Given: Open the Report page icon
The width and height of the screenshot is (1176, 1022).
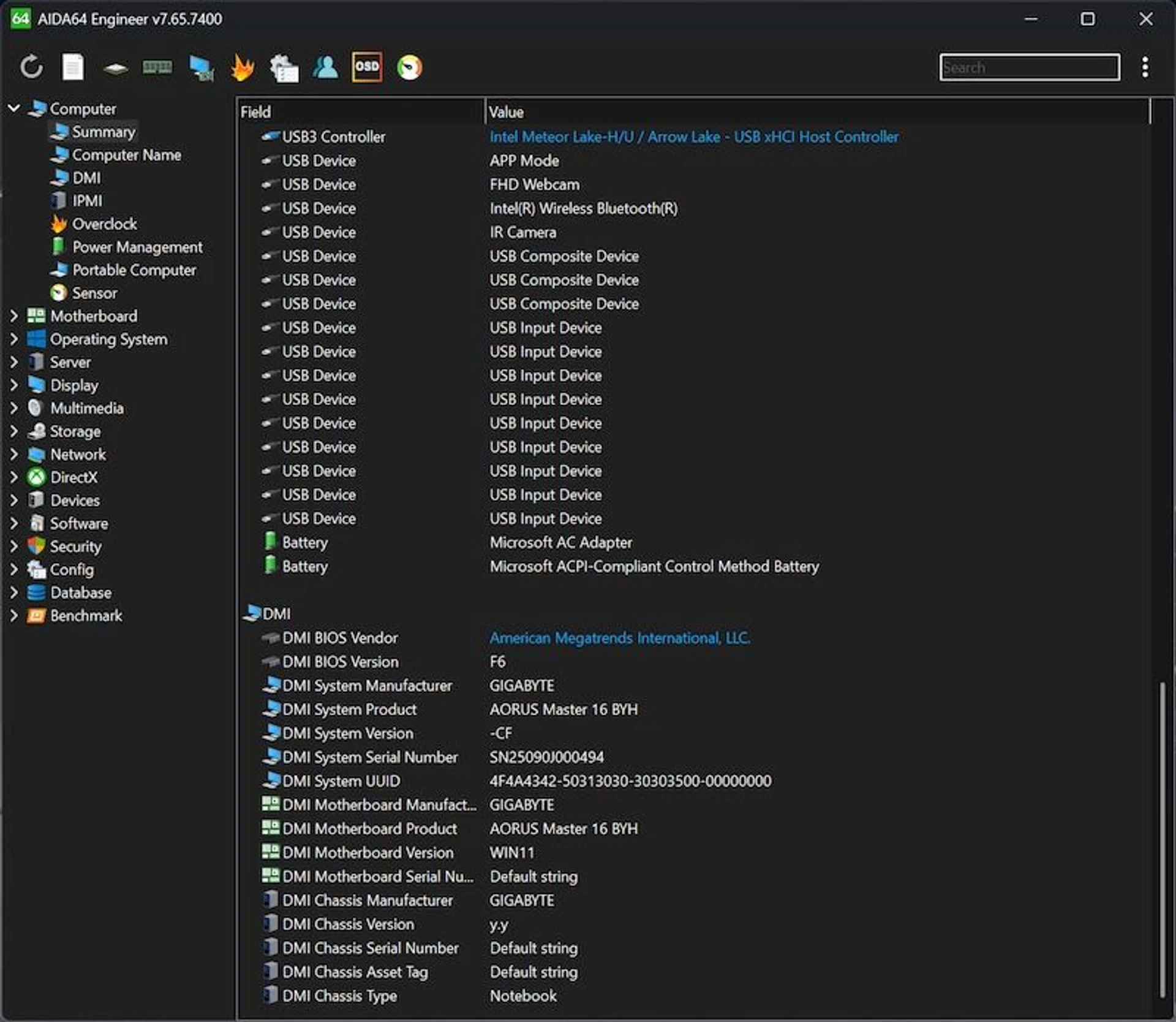Looking at the screenshot, I should pos(73,67).
